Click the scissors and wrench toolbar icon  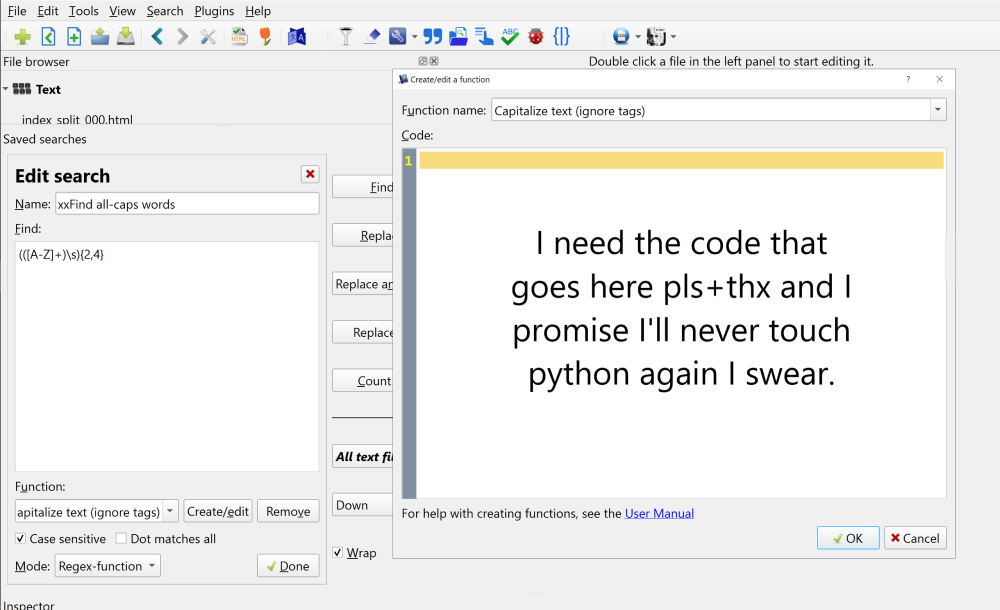(208, 37)
